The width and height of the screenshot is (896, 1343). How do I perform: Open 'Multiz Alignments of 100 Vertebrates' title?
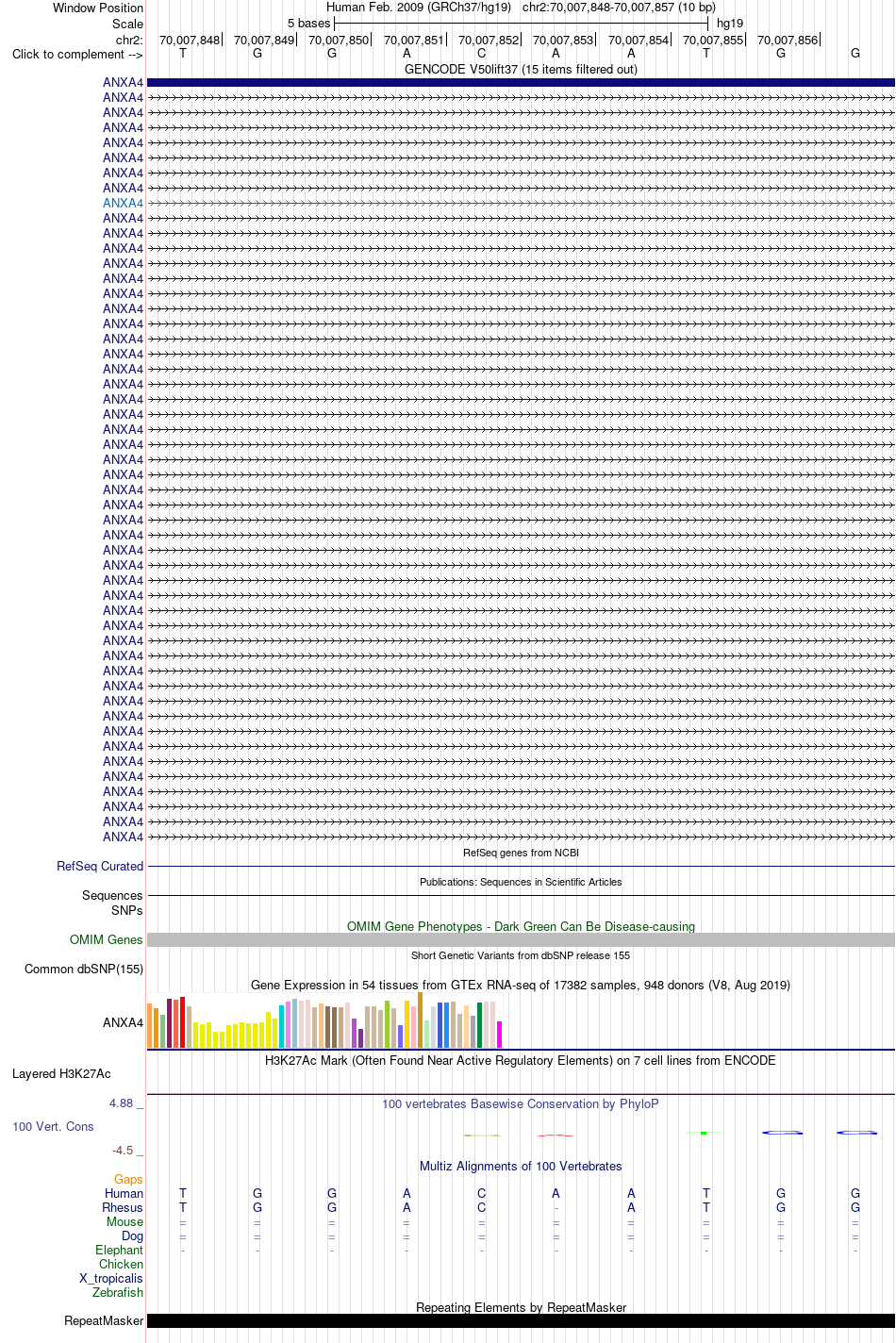[521, 1166]
